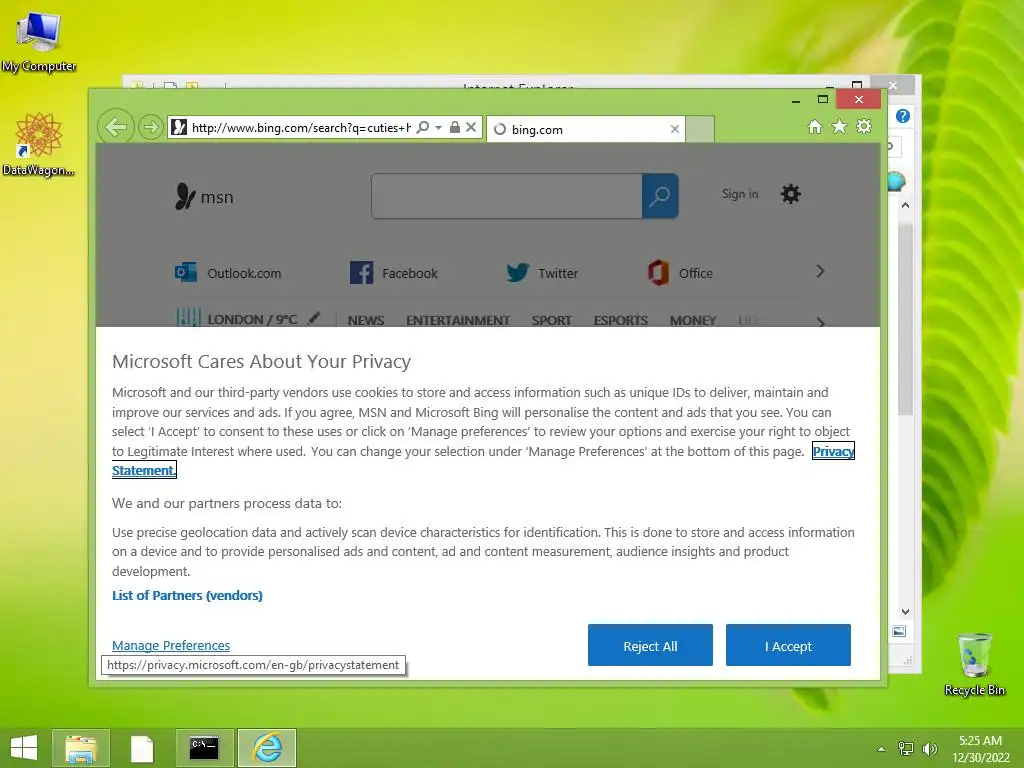Show hidden tray icons arrow
Screen dimensions: 1024x768
tap(881, 749)
